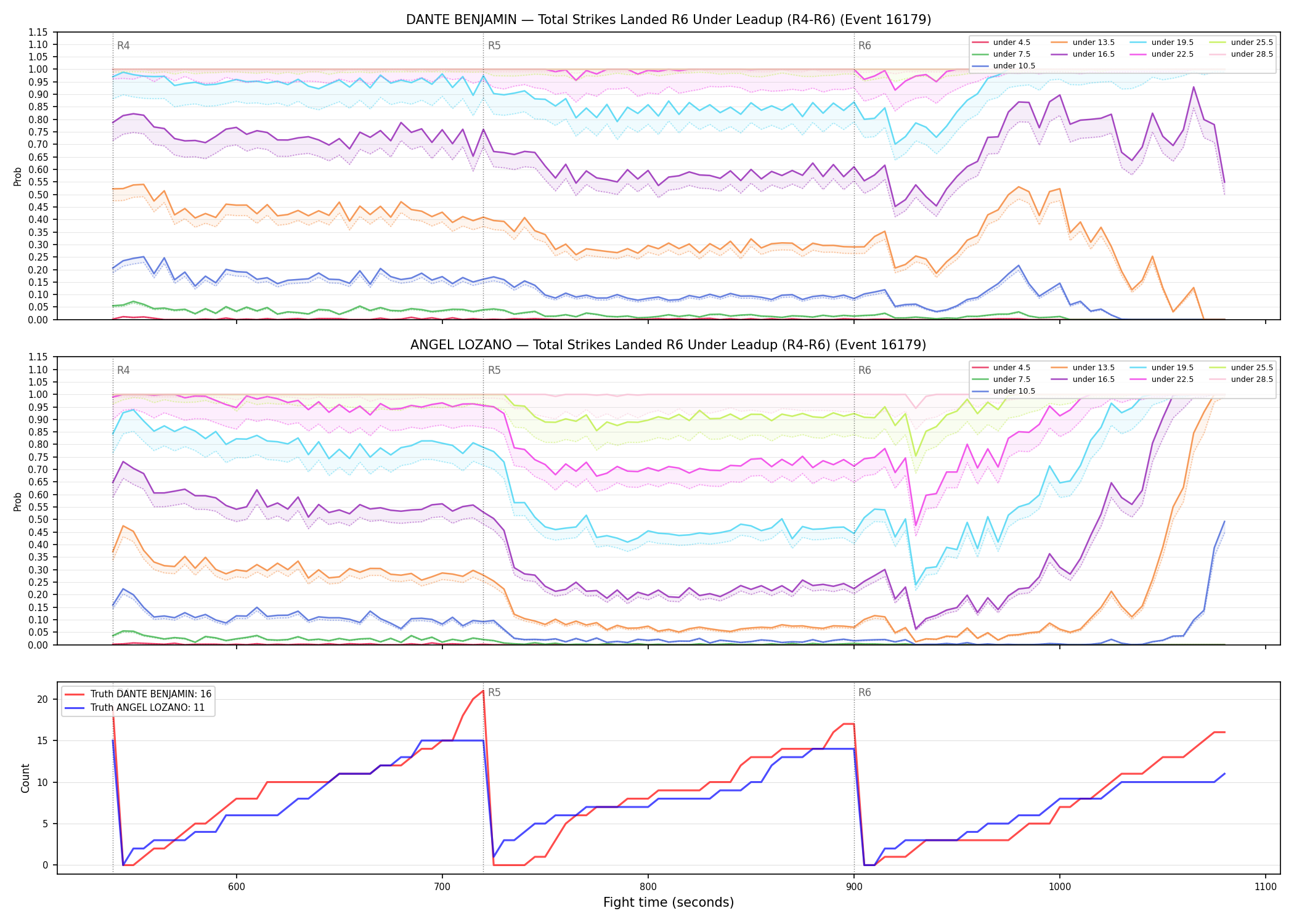The height and width of the screenshot is (924, 1294).
Task: Click the 1100 tick on the x-axis
Action: 1266,886
